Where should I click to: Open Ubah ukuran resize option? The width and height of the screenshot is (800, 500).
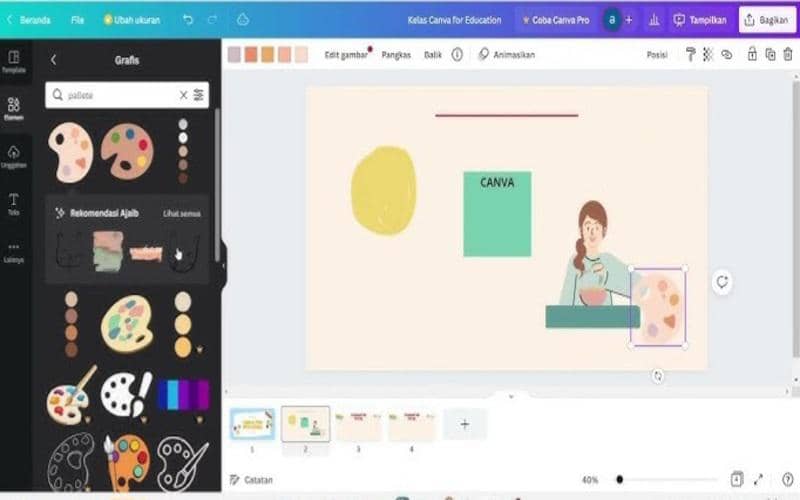tap(132, 20)
